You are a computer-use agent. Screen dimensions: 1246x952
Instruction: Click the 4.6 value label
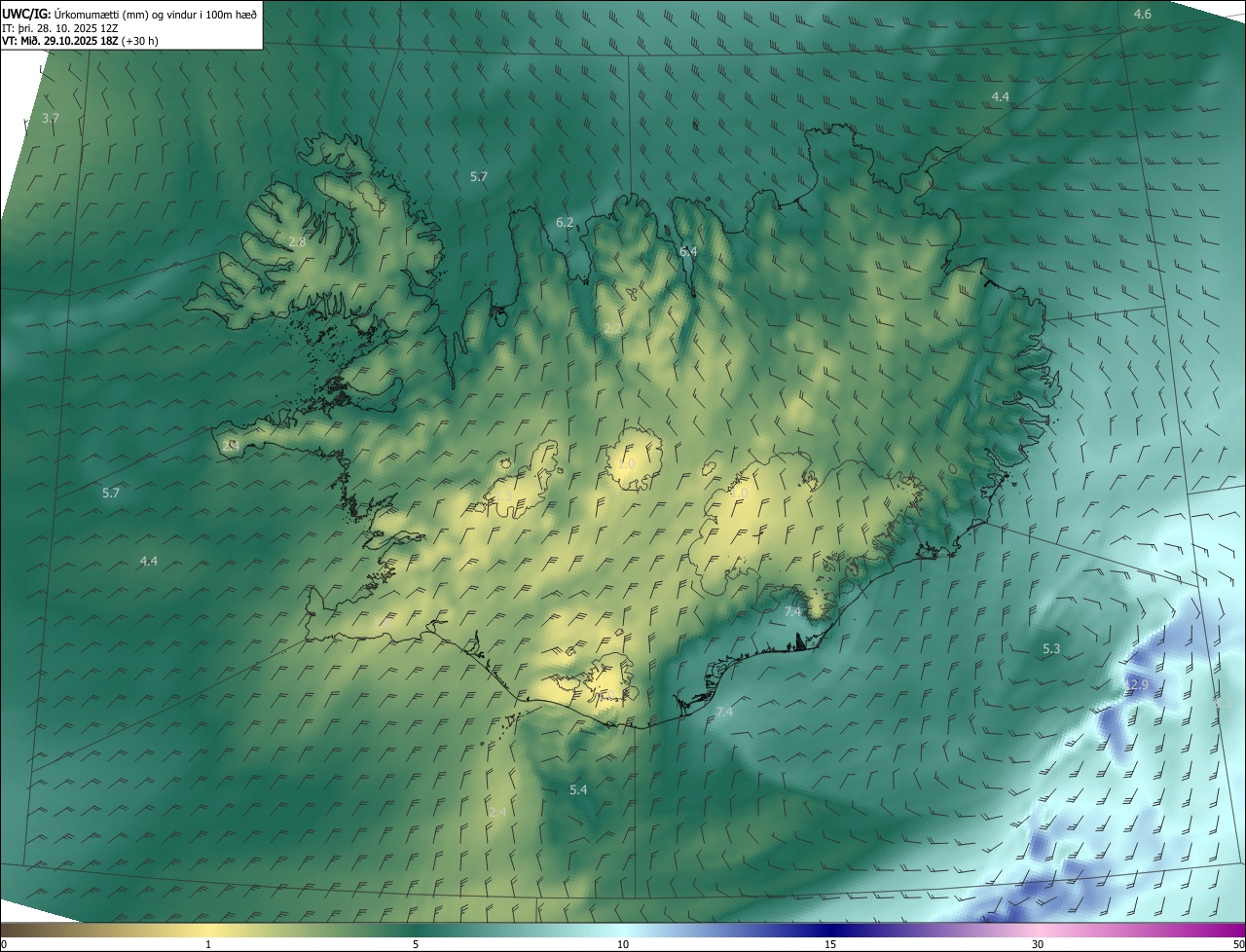click(1143, 14)
